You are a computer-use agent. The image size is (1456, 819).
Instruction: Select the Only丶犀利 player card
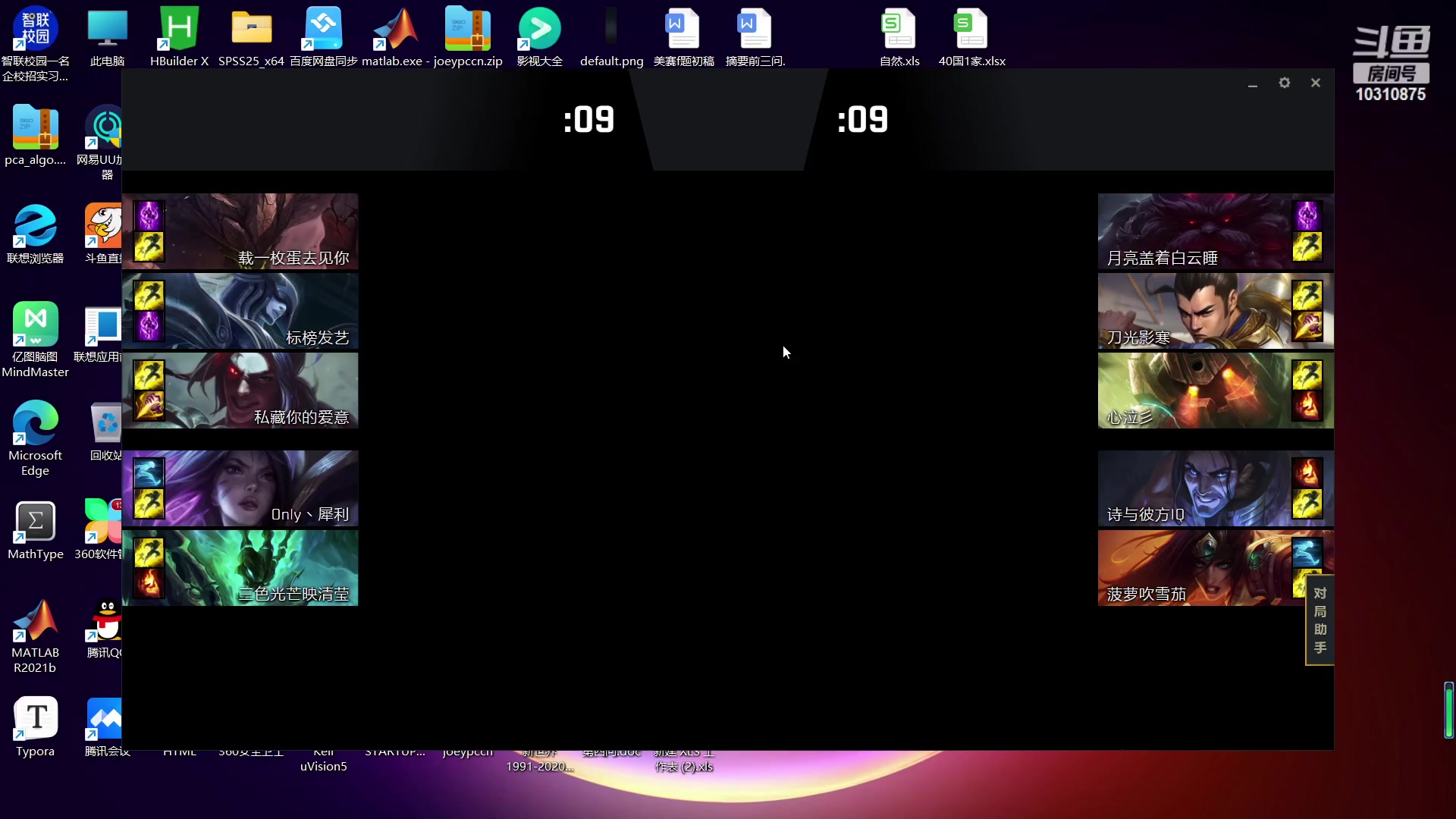[240, 488]
